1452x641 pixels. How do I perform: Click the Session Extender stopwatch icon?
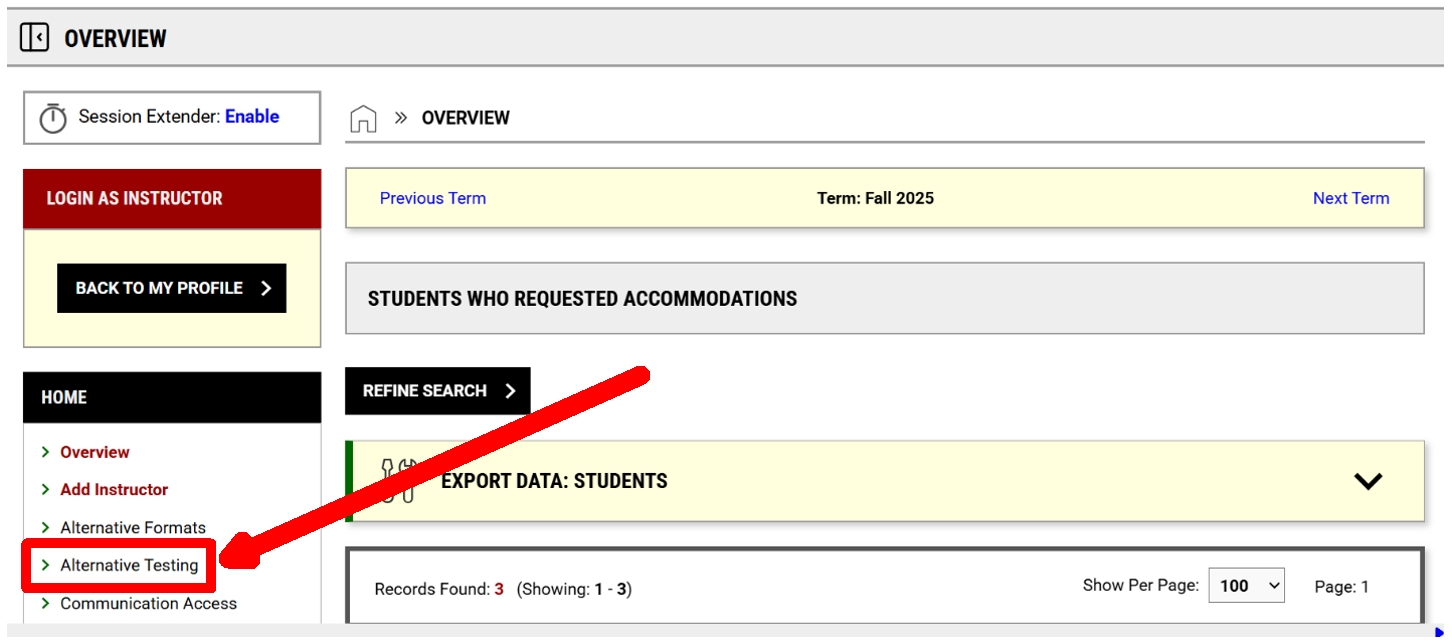pos(53,118)
